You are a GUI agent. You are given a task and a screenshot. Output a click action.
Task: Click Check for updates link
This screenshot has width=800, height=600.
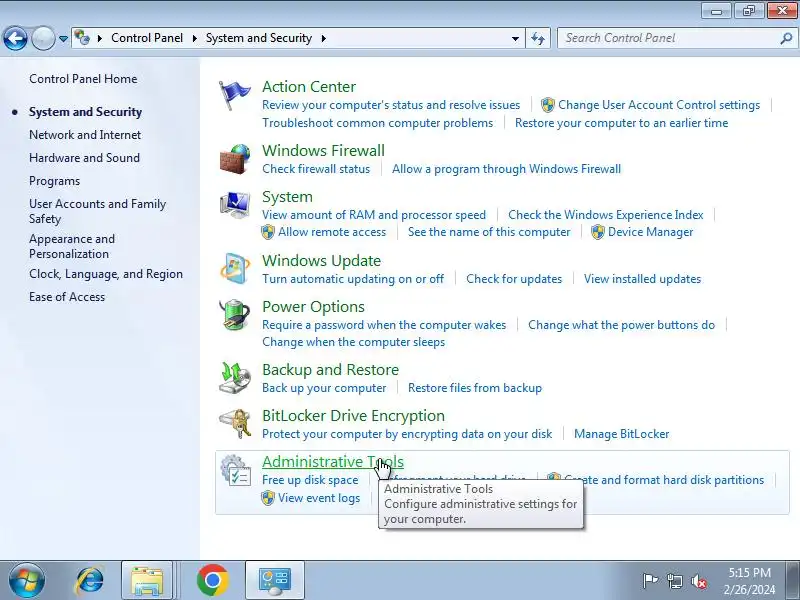pos(514,279)
